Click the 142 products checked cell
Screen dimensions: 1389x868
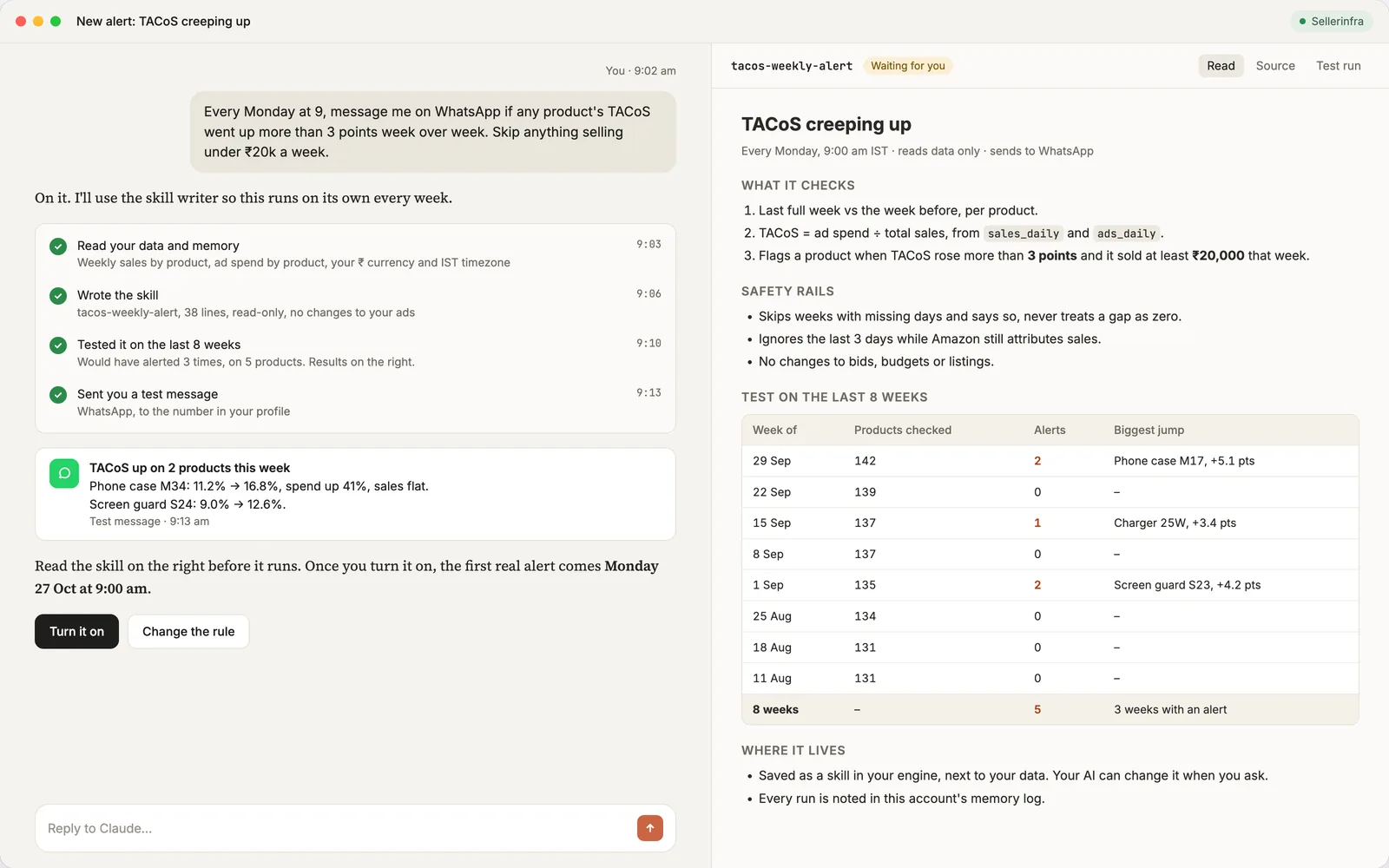point(865,461)
